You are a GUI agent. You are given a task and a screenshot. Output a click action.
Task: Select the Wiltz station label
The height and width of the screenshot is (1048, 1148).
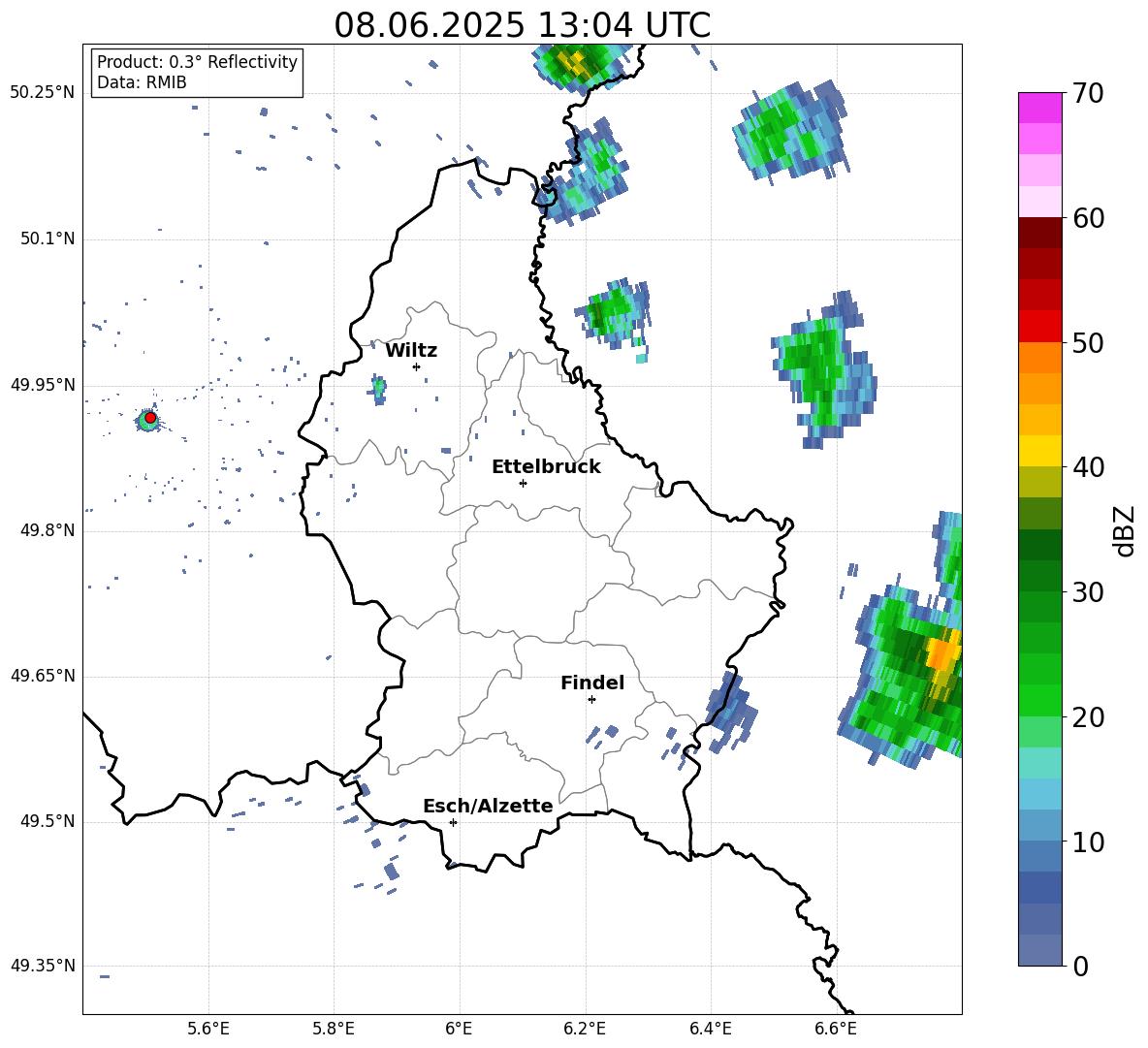[x=411, y=351]
